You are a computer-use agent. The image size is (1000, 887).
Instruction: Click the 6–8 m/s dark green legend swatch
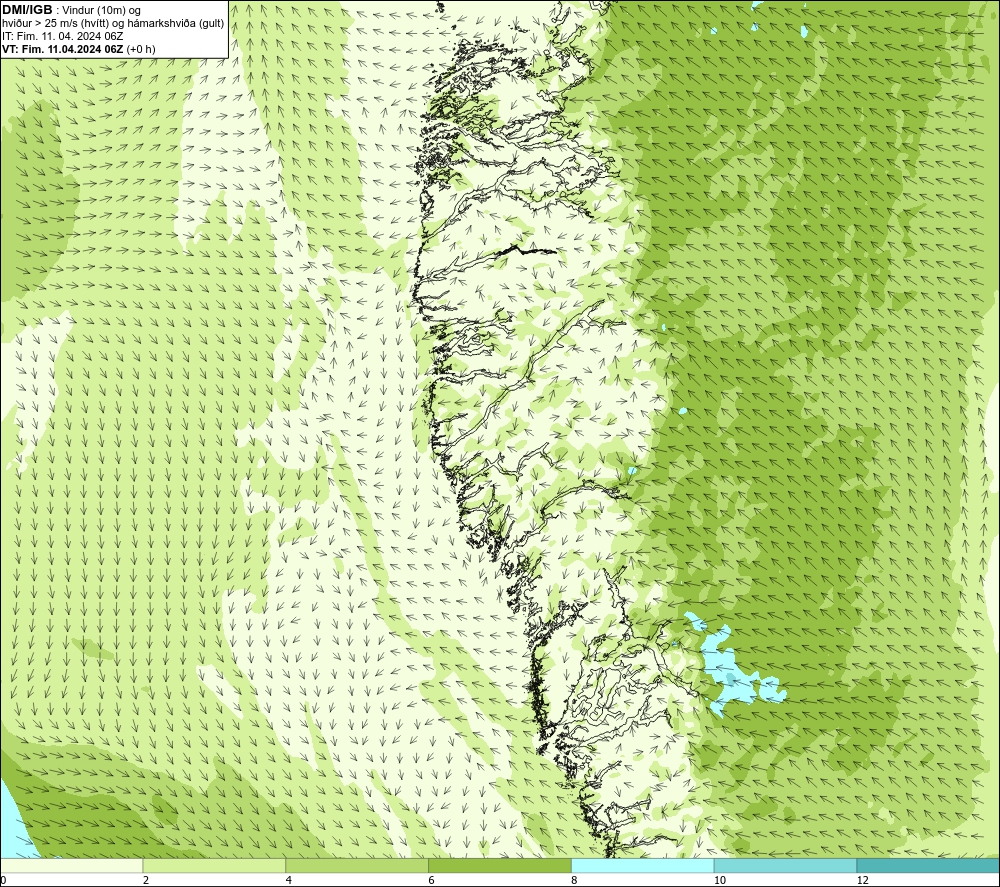[500, 865]
